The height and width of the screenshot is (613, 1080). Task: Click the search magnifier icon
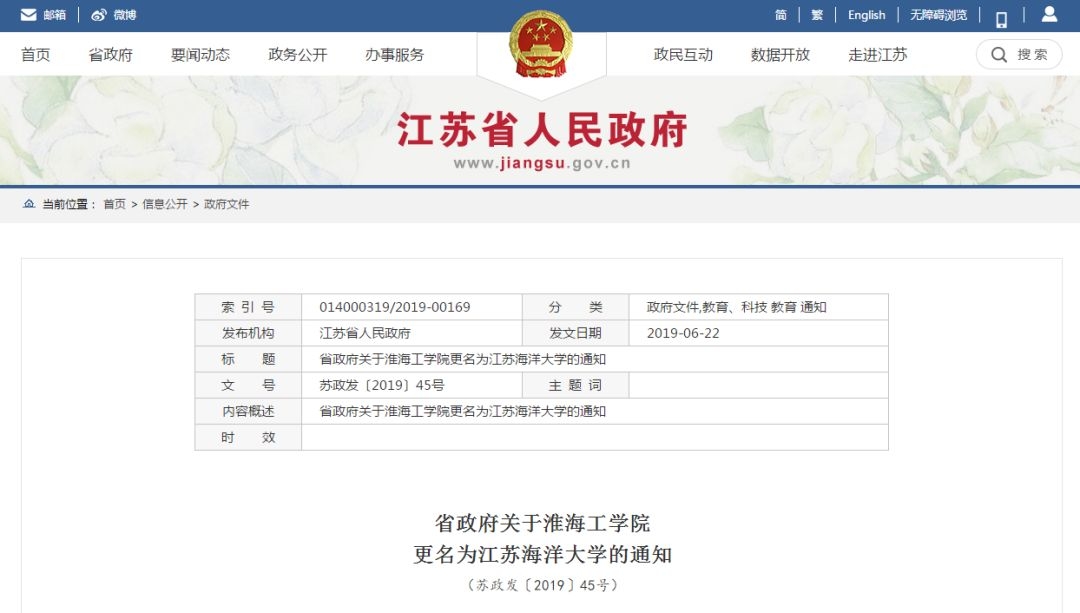click(x=999, y=54)
